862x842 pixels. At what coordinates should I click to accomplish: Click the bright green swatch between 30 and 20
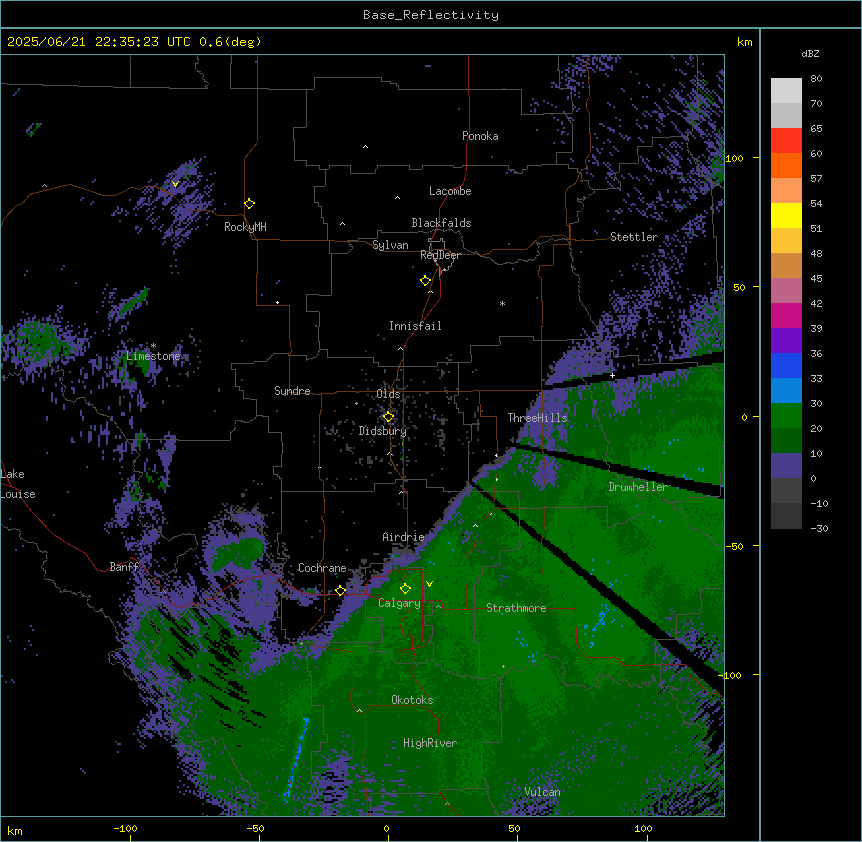click(x=786, y=416)
